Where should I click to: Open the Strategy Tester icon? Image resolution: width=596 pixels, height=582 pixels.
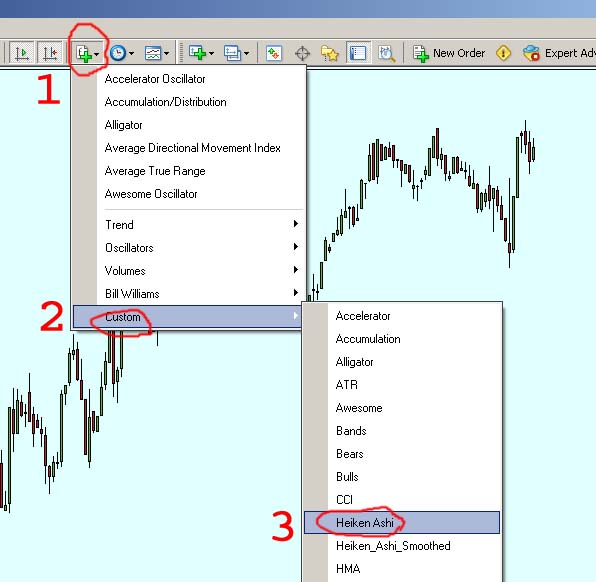(x=386, y=53)
